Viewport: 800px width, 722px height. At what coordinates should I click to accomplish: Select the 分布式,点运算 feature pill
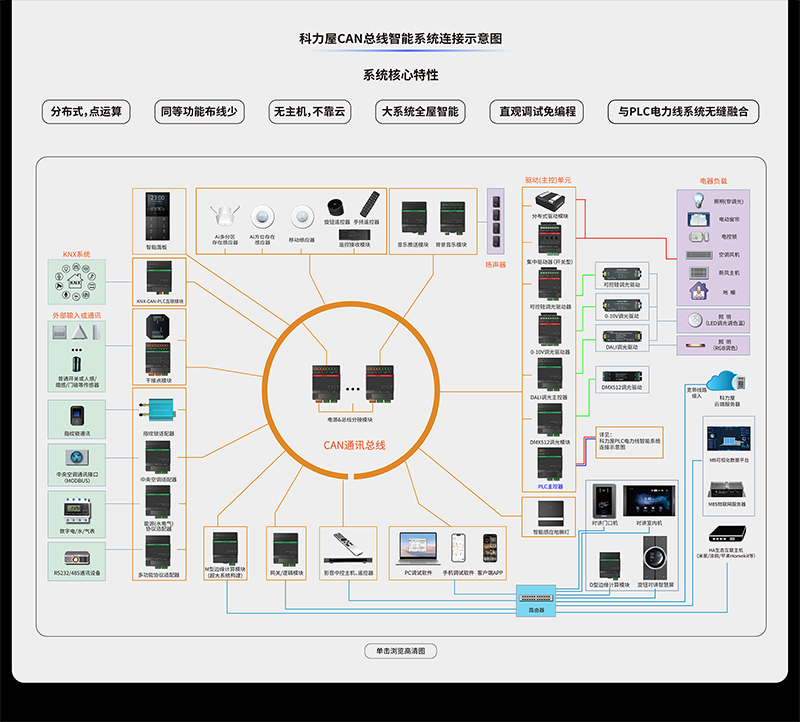pos(85,112)
